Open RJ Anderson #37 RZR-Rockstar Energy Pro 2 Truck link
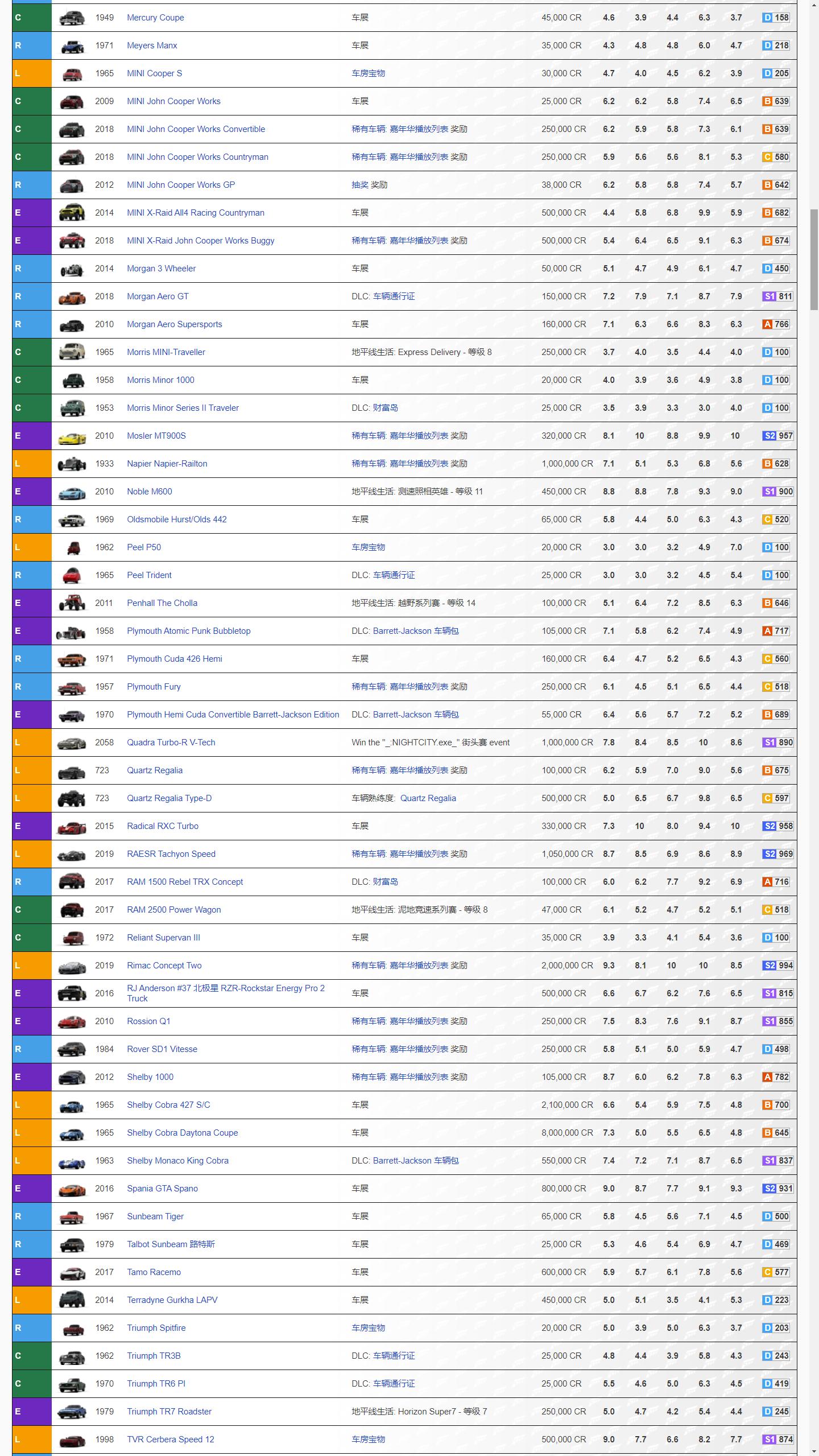The width and height of the screenshot is (819, 1456). click(226, 993)
